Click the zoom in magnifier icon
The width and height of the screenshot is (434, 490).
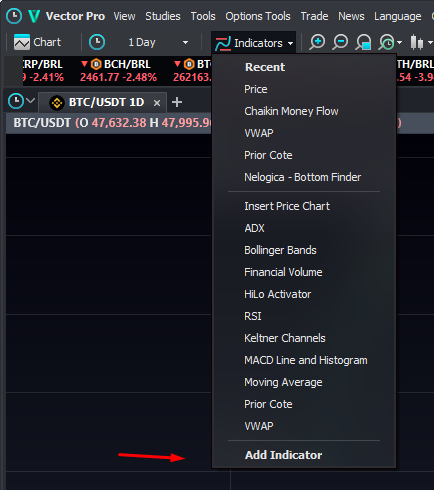(317, 42)
